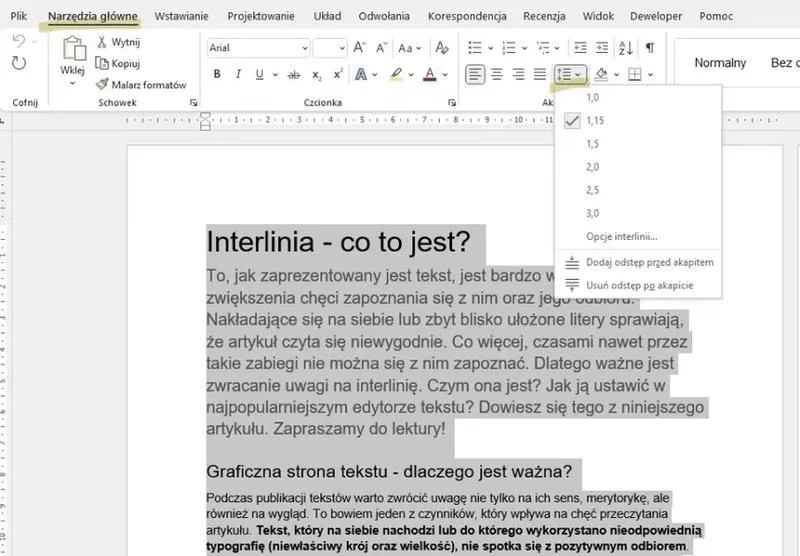Image resolution: width=800 pixels, height=556 pixels.
Task: Select line spacing 3,0
Action: click(638, 213)
